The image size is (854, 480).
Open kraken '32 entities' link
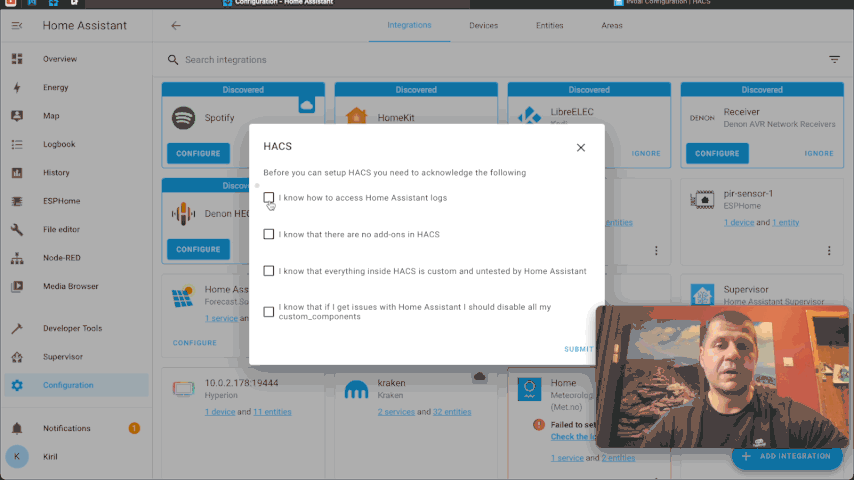(452, 412)
